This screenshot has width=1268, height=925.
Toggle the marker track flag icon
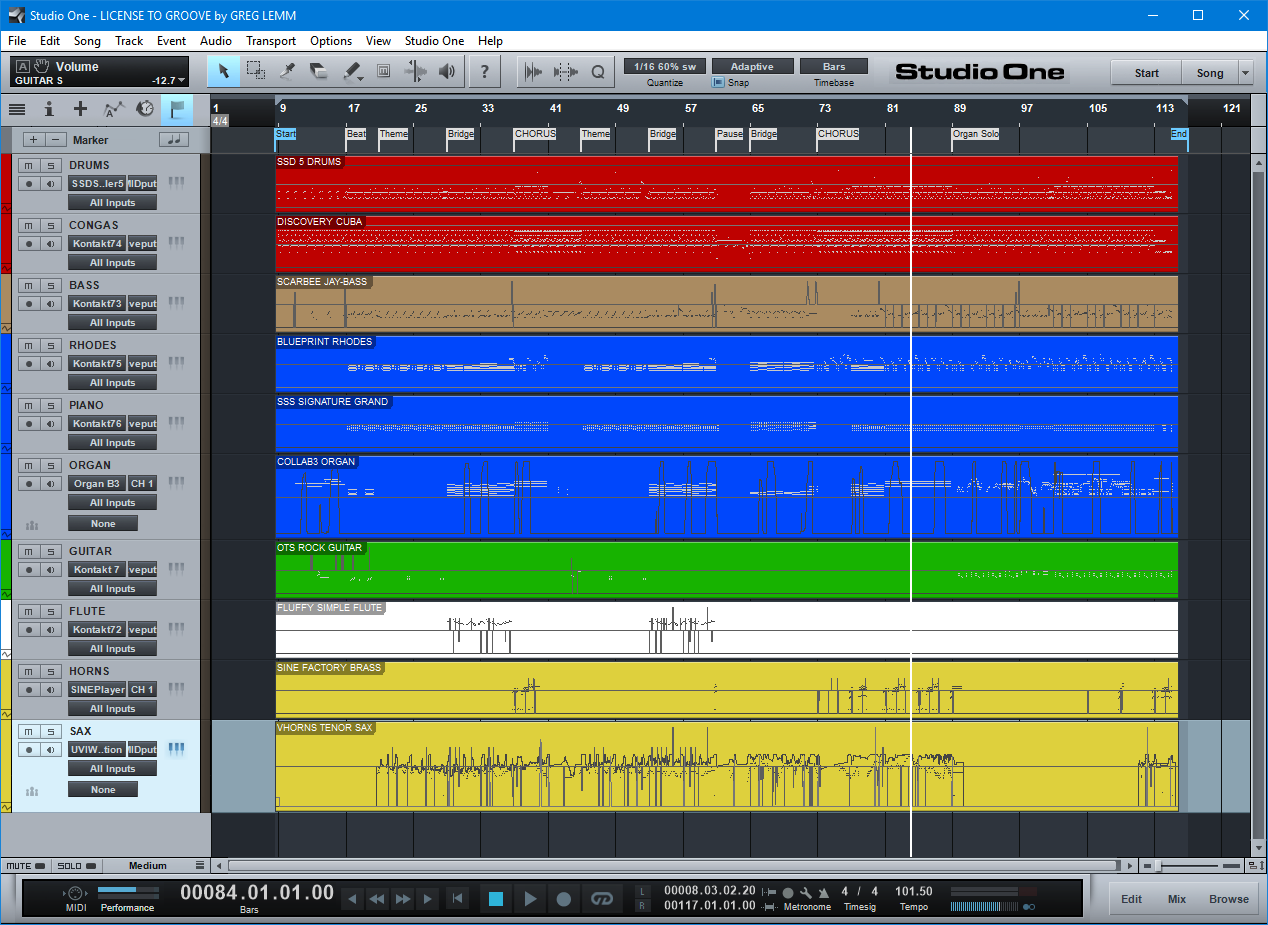(x=177, y=109)
